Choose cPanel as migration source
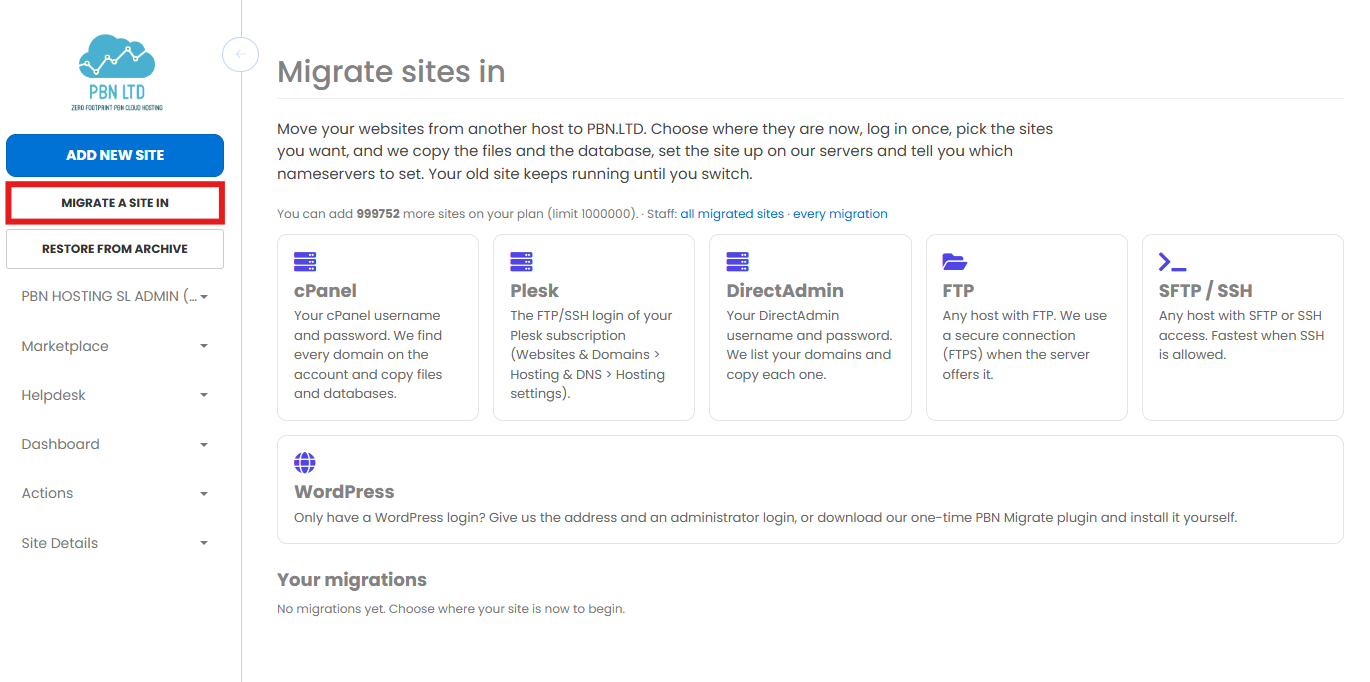1370x682 pixels. point(378,327)
